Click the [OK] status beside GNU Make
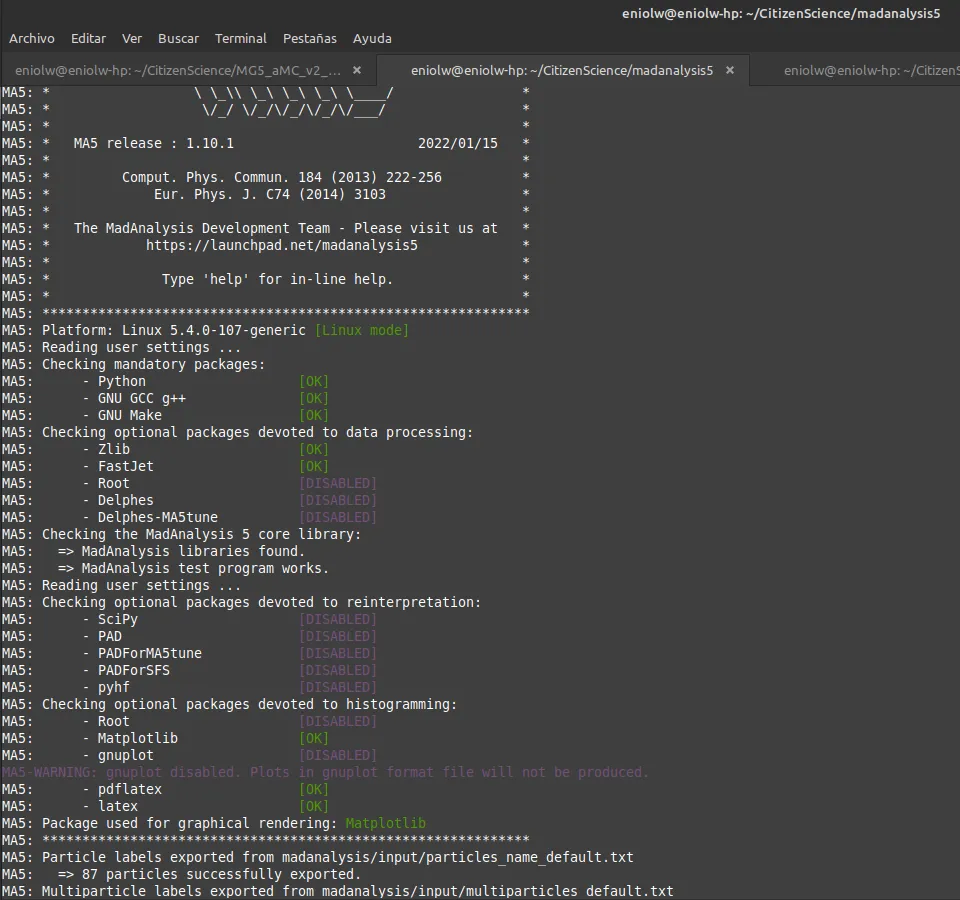This screenshot has width=960, height=900. click(x=314, y=416)
